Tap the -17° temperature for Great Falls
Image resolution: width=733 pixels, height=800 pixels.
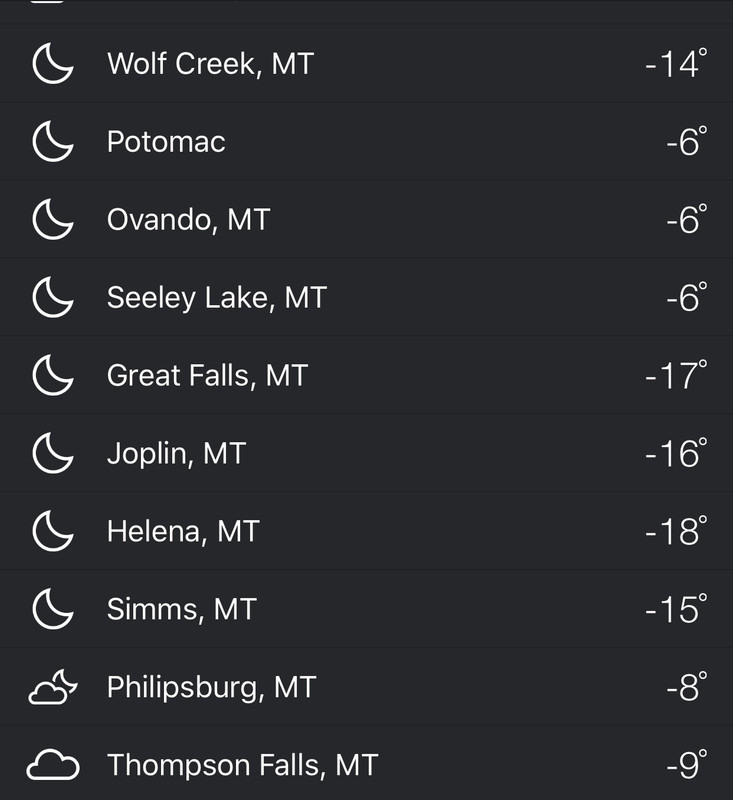[676, 376]
